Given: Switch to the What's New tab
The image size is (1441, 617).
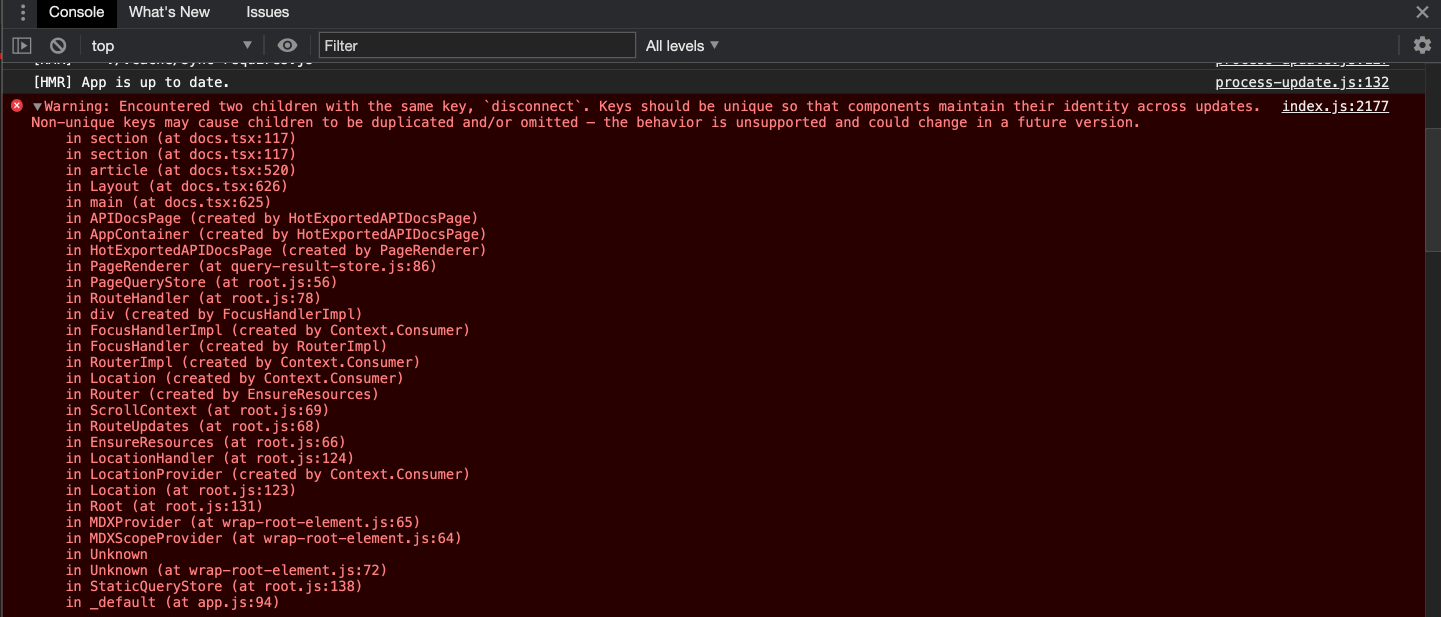Looking at the screenshot, I should pos(170,12).
